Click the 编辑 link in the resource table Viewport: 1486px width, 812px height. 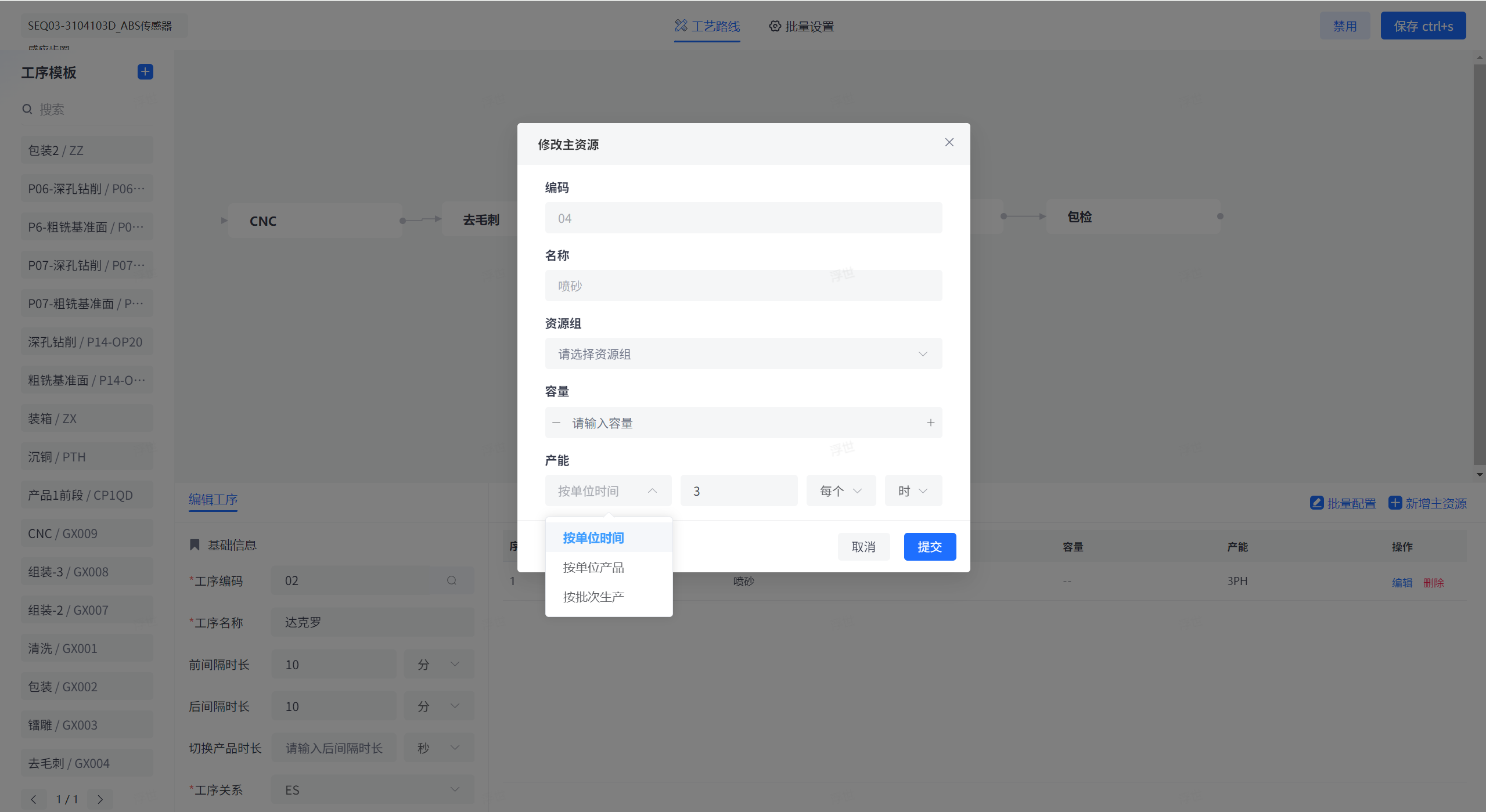coord(1402,582)
